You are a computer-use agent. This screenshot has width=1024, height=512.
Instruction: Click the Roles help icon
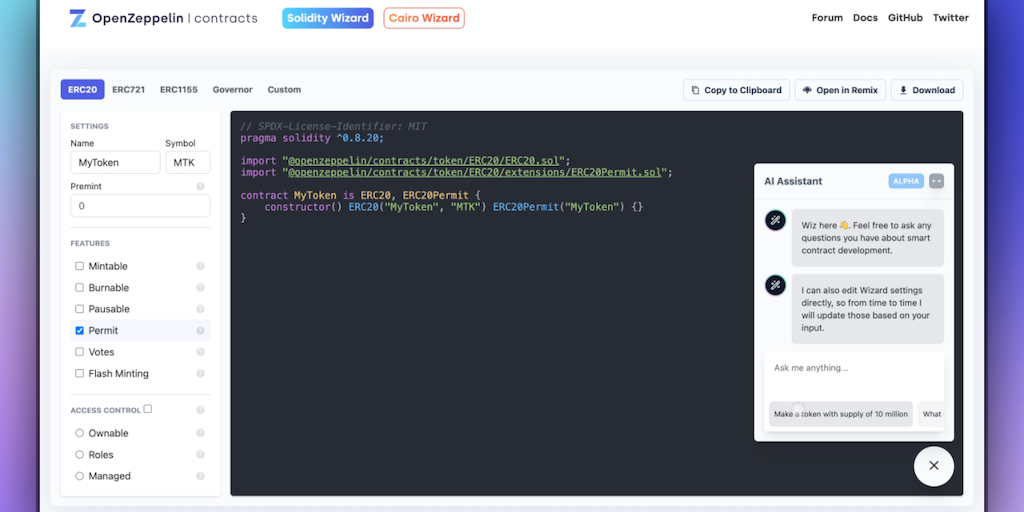point(200,455)
